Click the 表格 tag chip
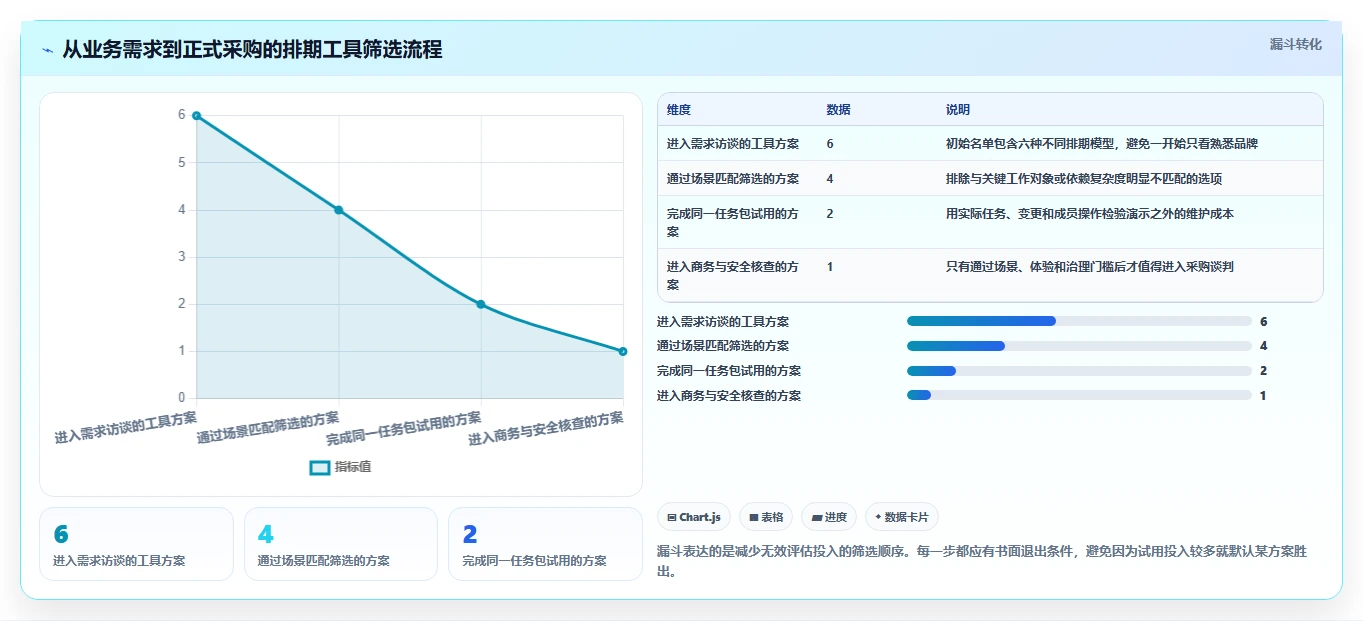This screenshot has width=1363, height=621. click(766, 517)
